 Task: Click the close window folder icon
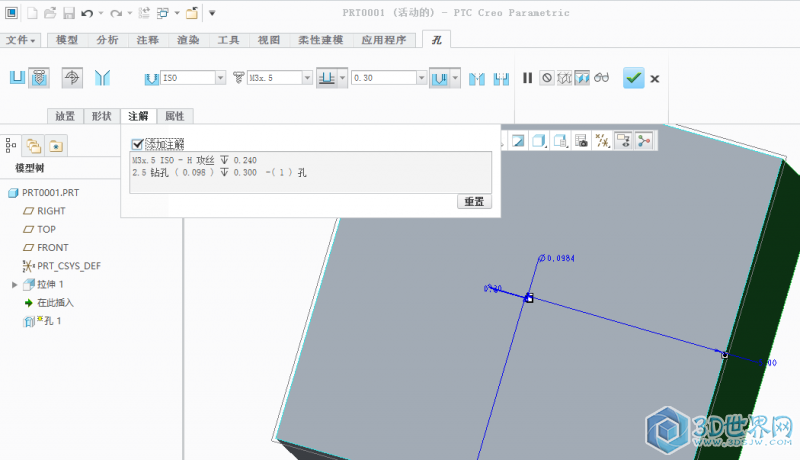click(x=192, y=13)
